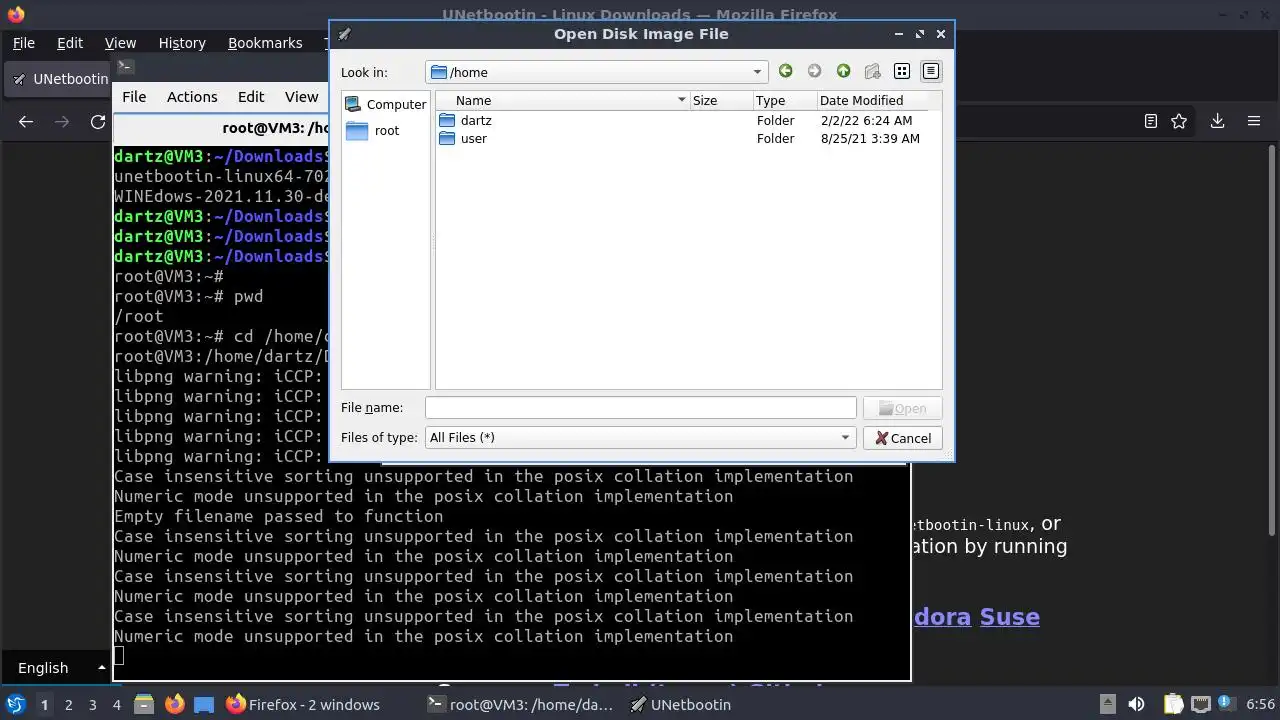
Task: Click the blue notification tray icon
Action: 1224,703
